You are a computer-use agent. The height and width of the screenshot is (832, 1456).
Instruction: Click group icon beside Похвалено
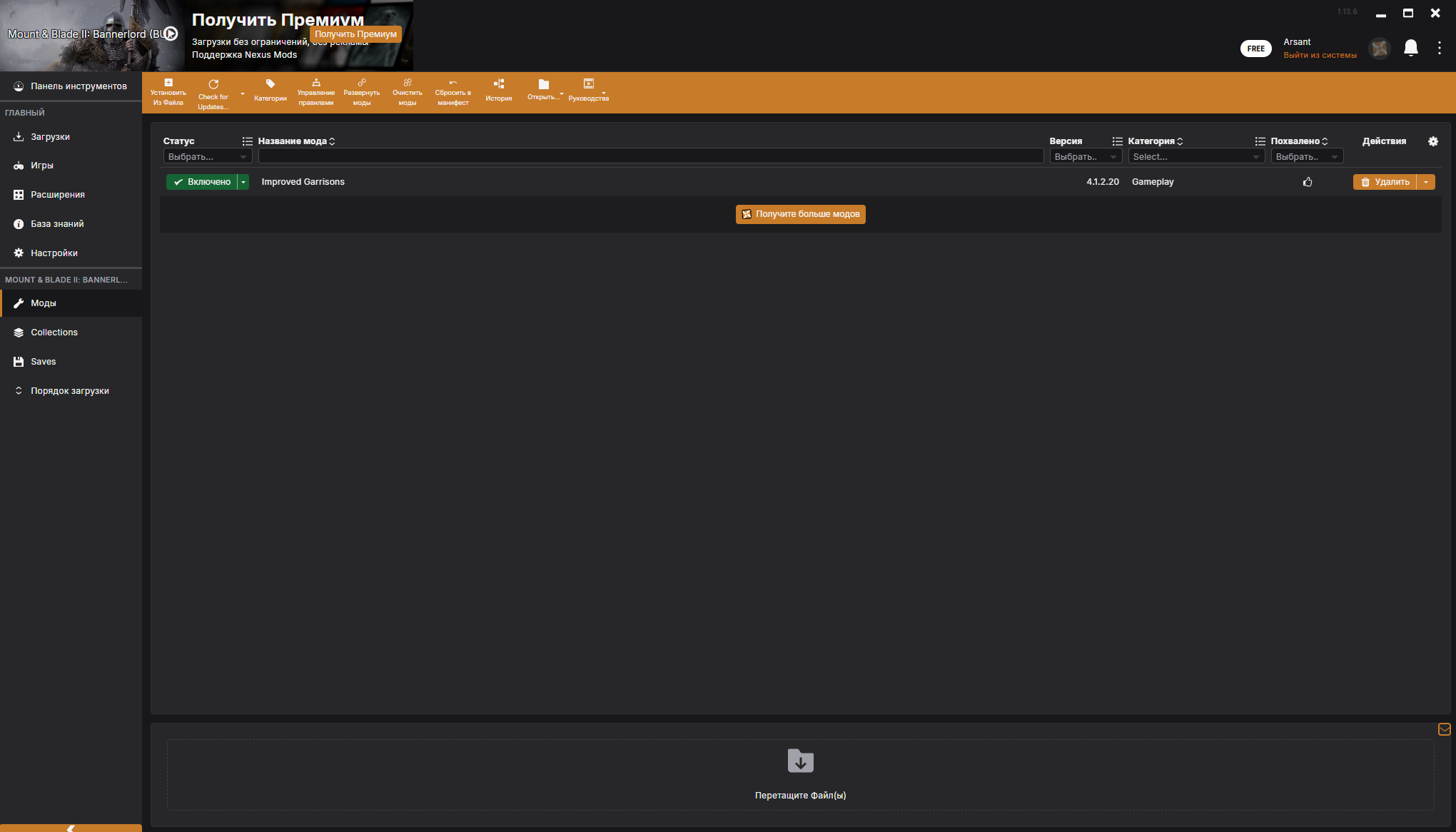[1260, 141]
